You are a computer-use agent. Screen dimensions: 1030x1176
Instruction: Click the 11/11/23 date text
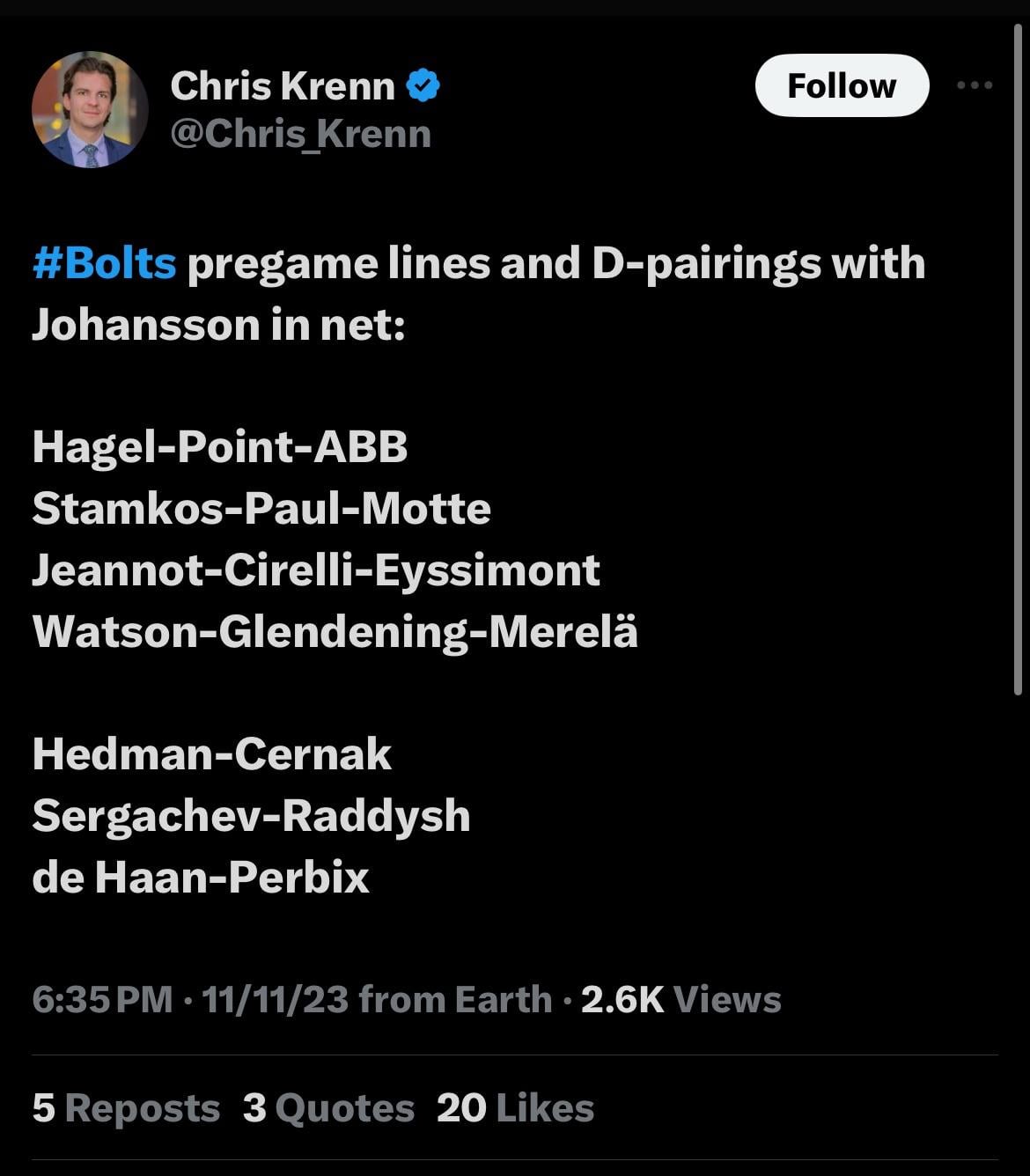275,1000
